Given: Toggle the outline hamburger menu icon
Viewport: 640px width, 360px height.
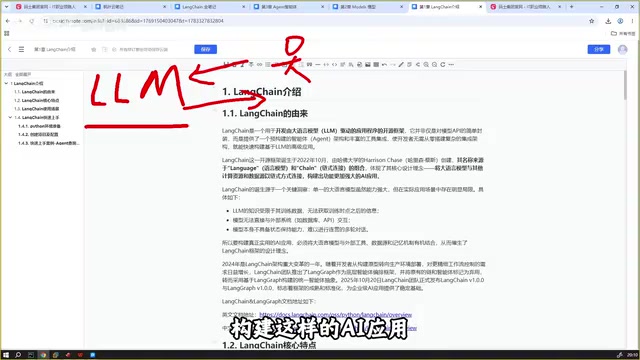Looking at the screenshot, I should coord(21,49).
